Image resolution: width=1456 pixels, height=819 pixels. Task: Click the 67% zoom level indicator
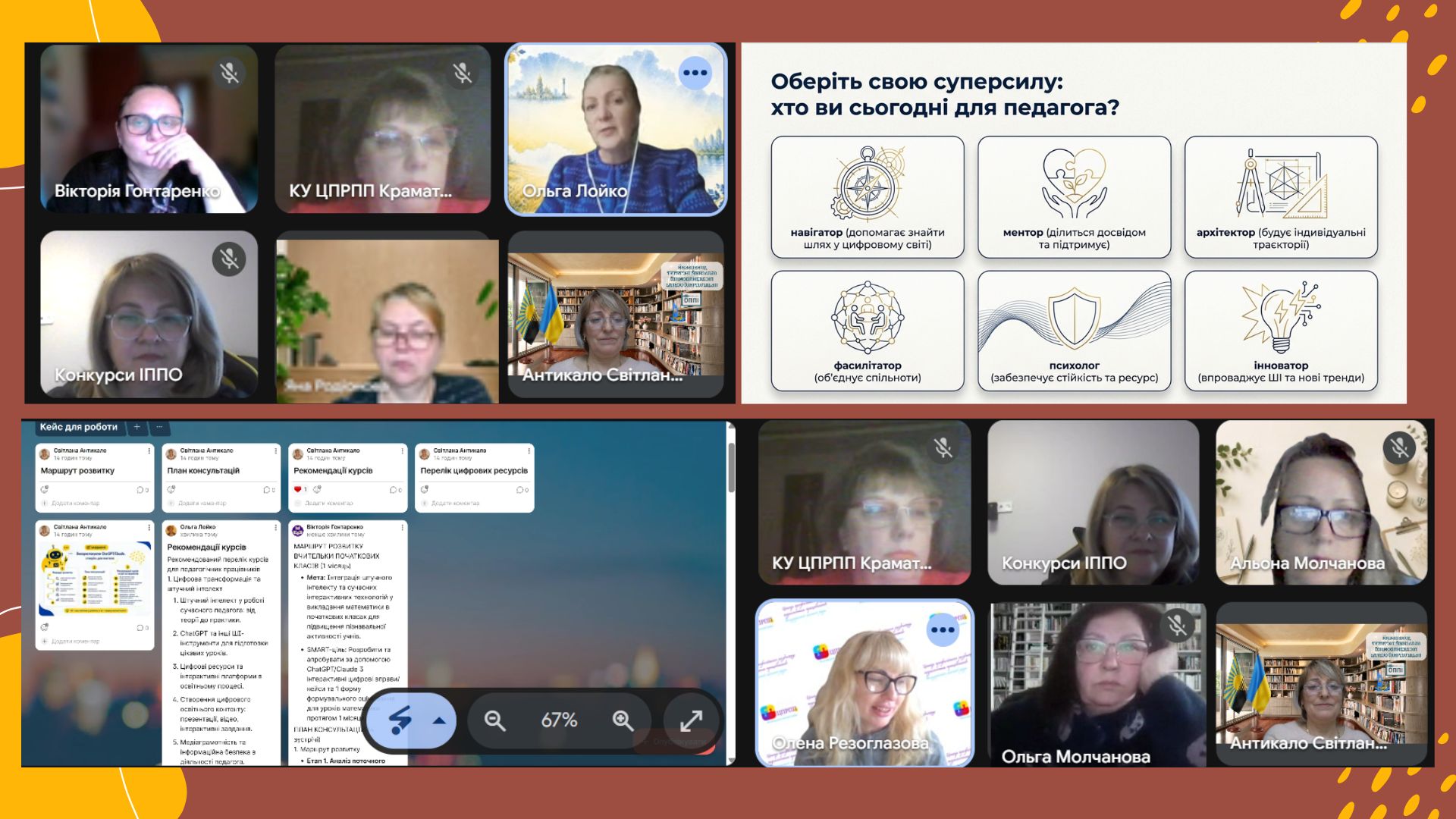(559, 720)
